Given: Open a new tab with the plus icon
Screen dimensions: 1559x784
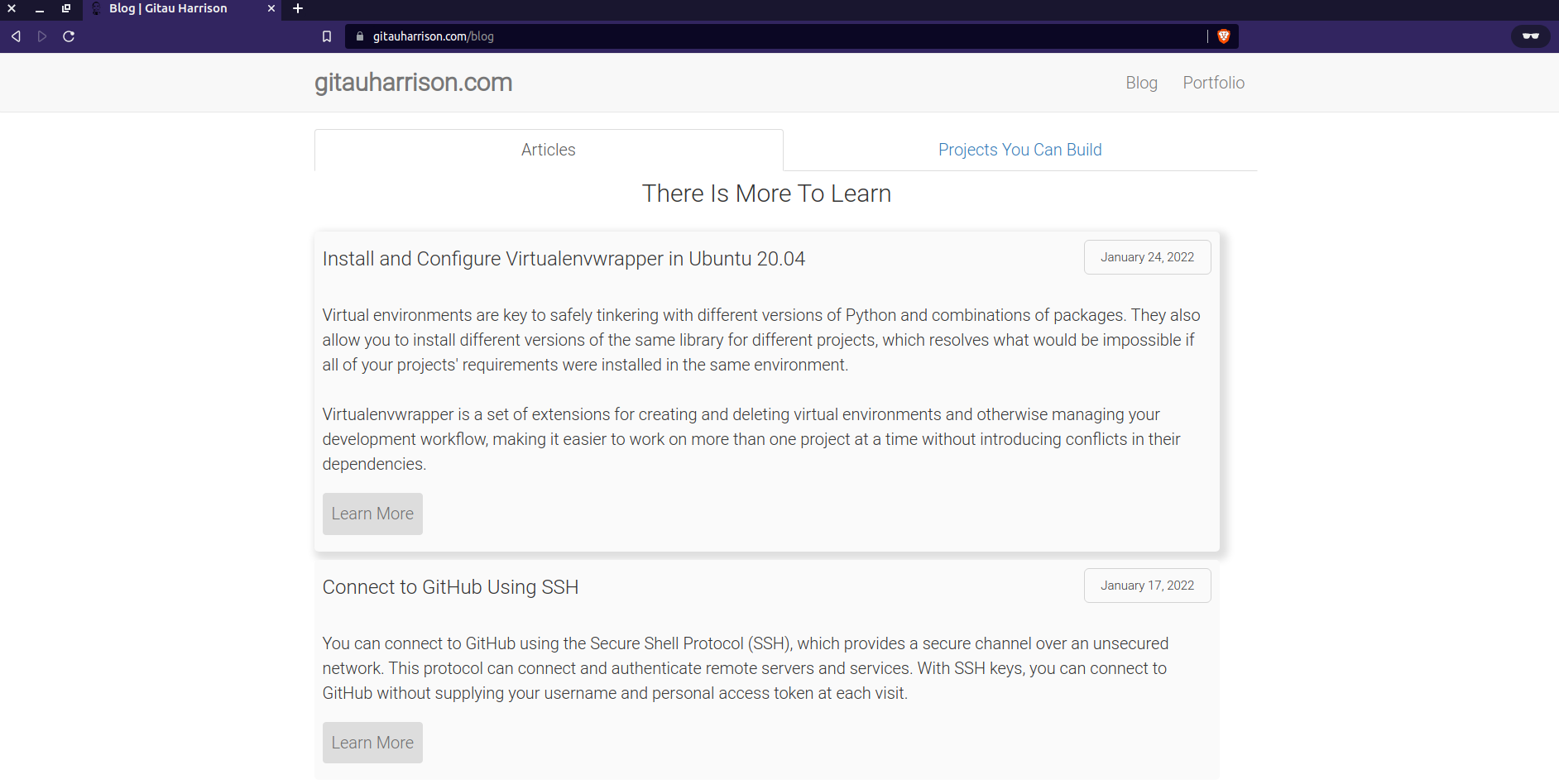Looking at the screenshot, I should click(298, 8).
